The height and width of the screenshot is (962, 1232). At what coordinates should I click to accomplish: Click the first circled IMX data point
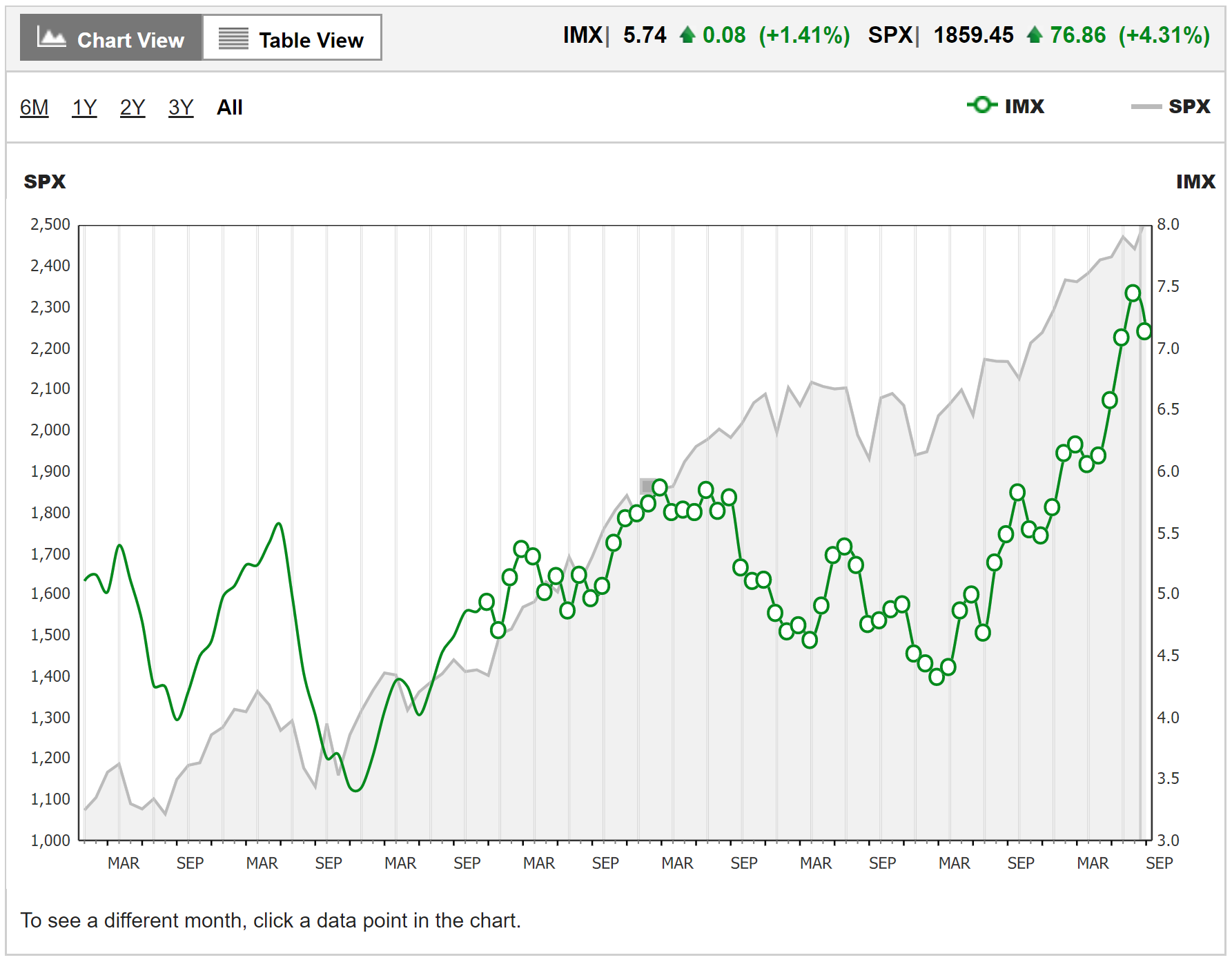pyautogui.click(x=487, y=602)
